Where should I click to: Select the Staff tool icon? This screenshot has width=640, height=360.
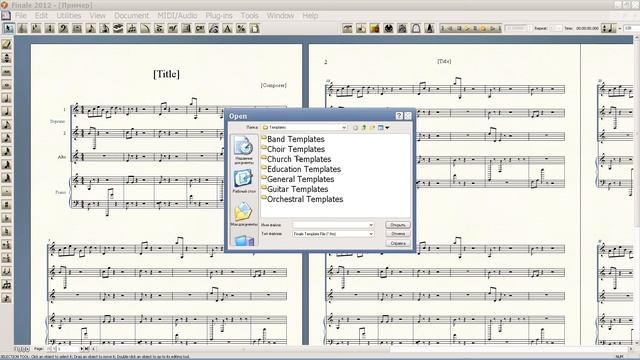22,29
